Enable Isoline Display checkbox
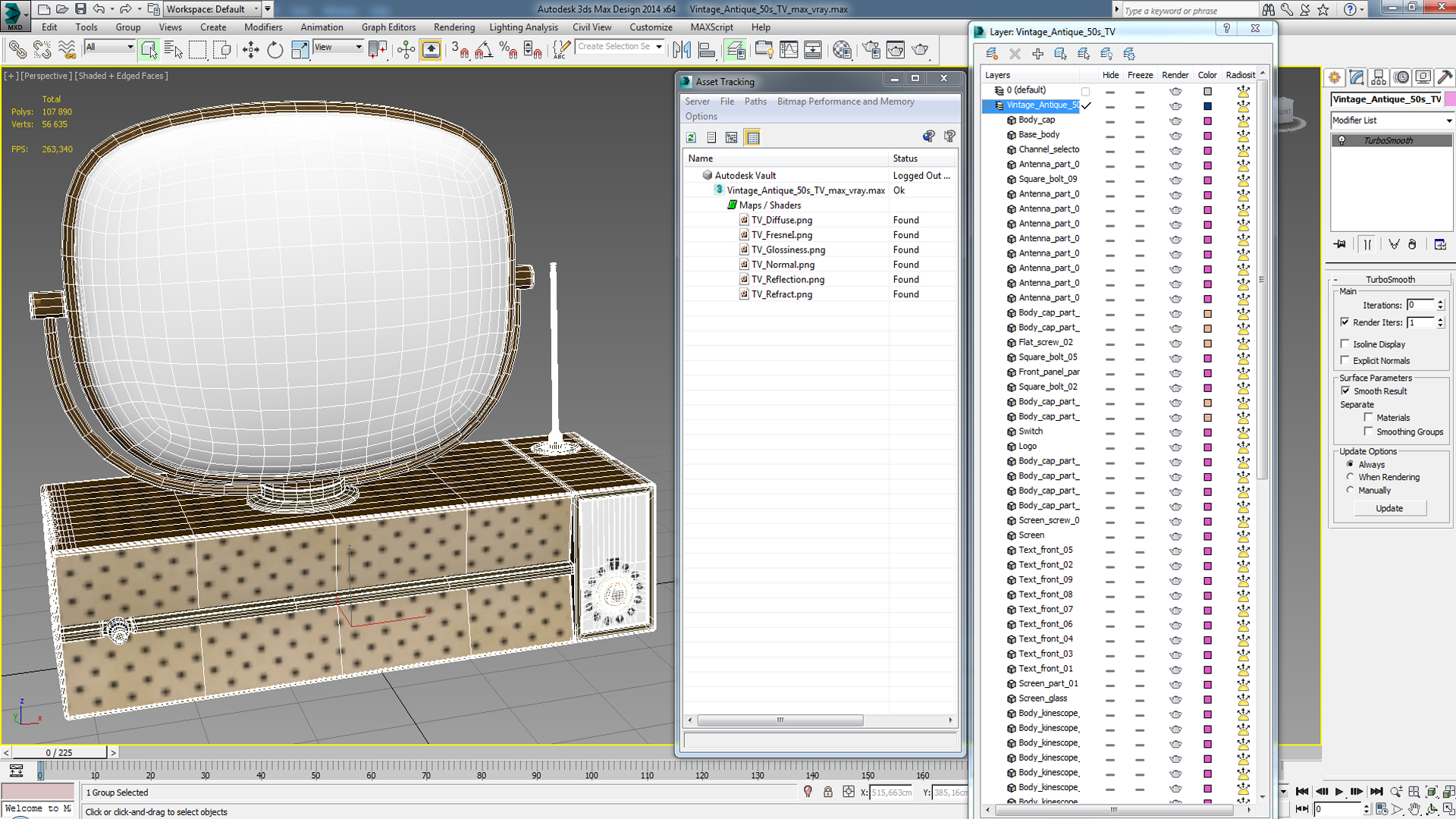The width and height of the screenshot is (1456, 819). pyautogui.click(x=1345, y=344)
